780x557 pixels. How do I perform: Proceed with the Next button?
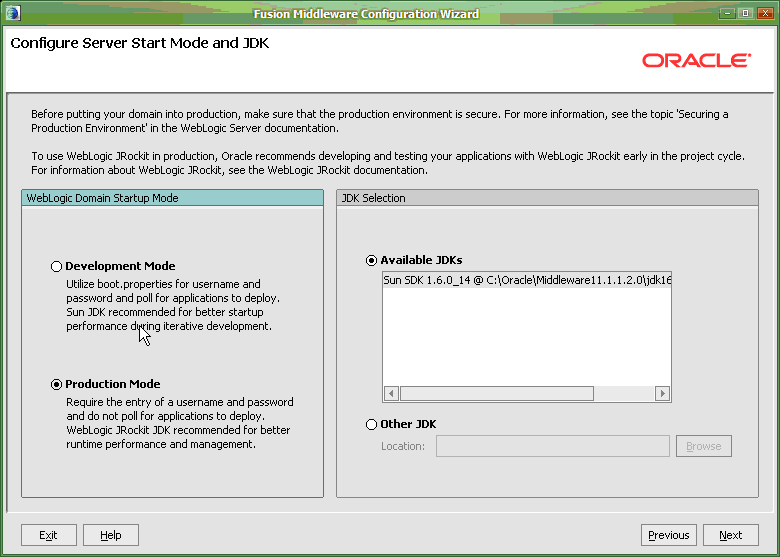tap(731, 535)
